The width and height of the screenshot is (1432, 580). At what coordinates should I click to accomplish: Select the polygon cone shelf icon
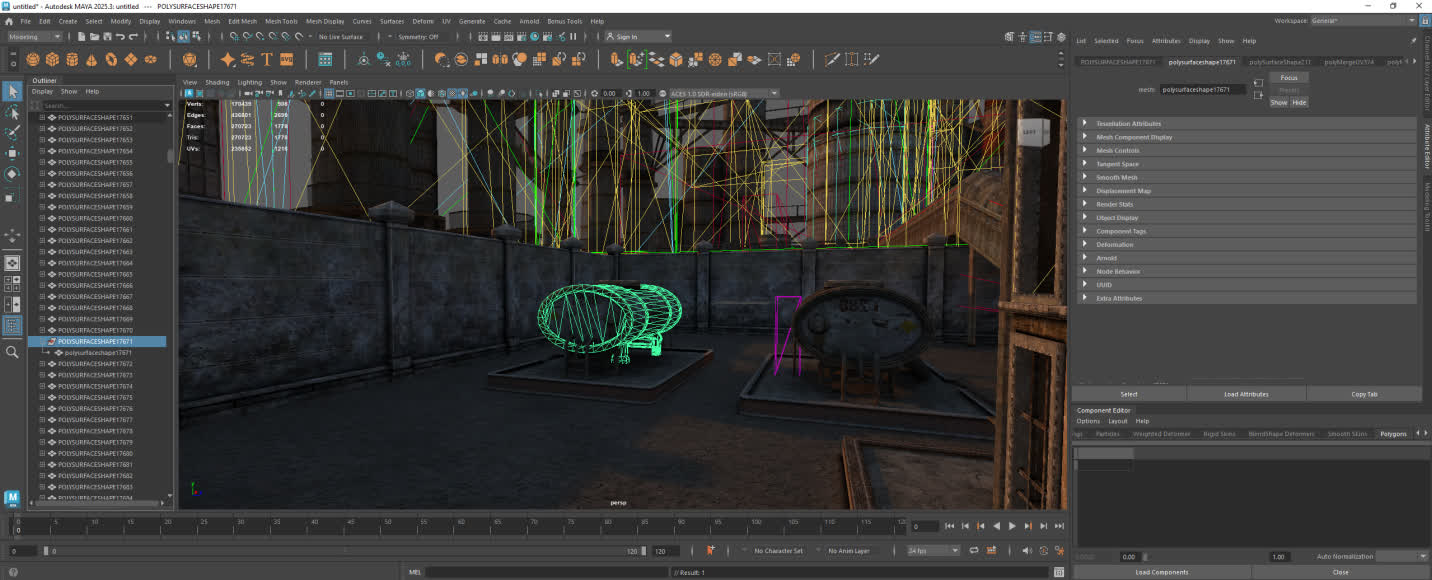(91, 60)
